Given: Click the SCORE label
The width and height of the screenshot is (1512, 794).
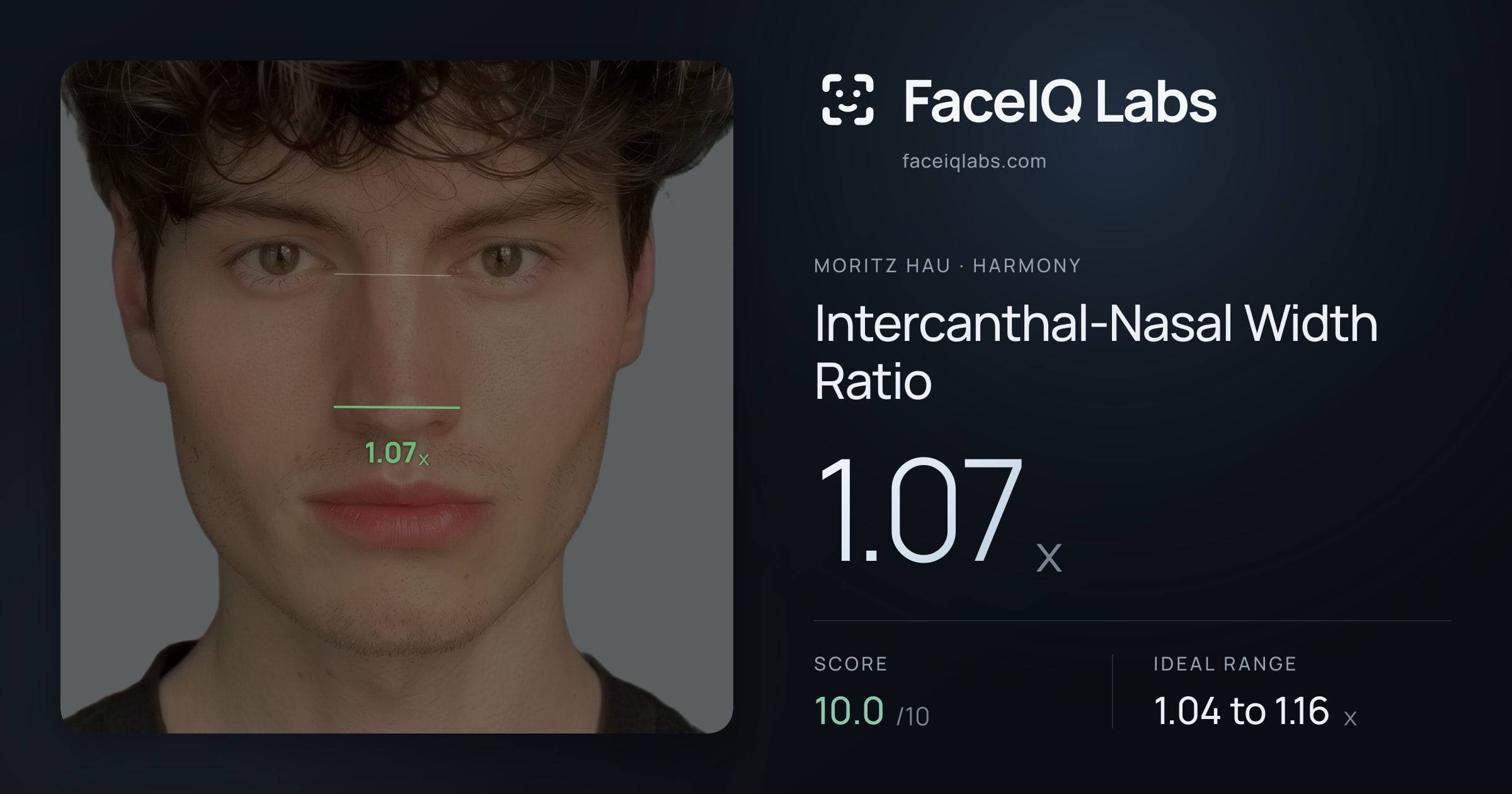Looking at the screenshot, I should (850, 664).
